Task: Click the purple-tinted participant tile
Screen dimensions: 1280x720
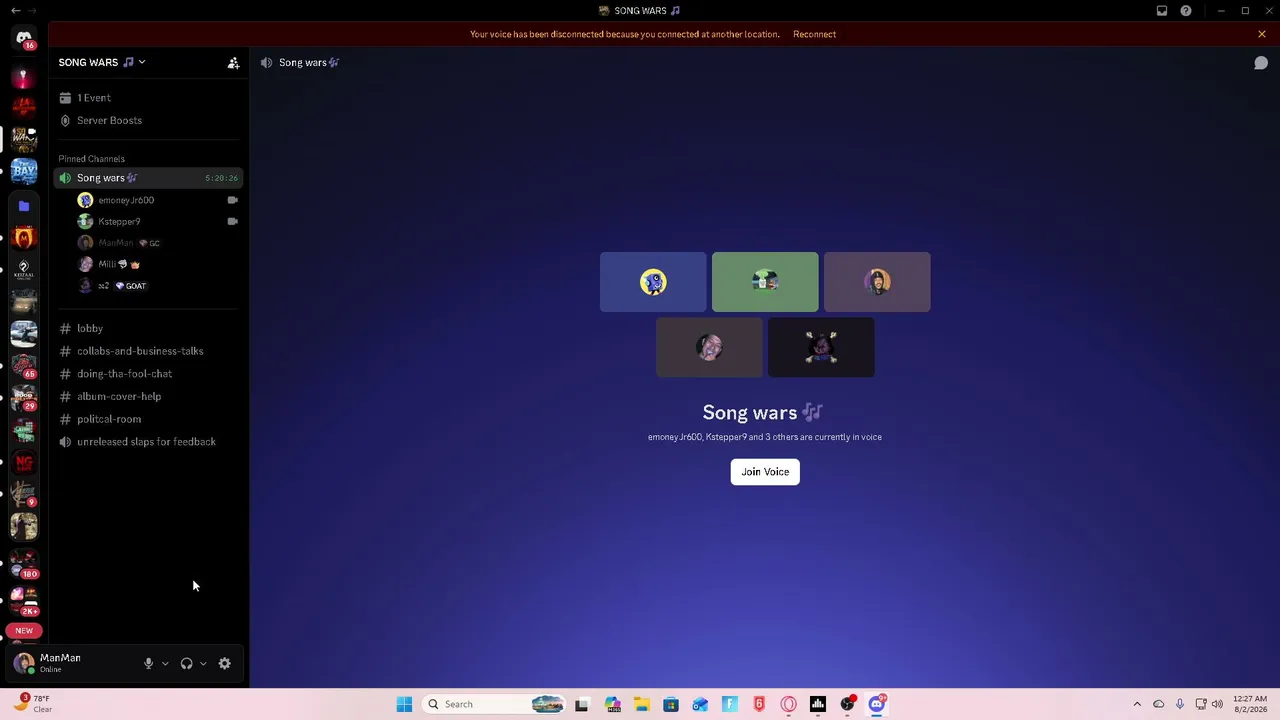Action: coord(877,282)
